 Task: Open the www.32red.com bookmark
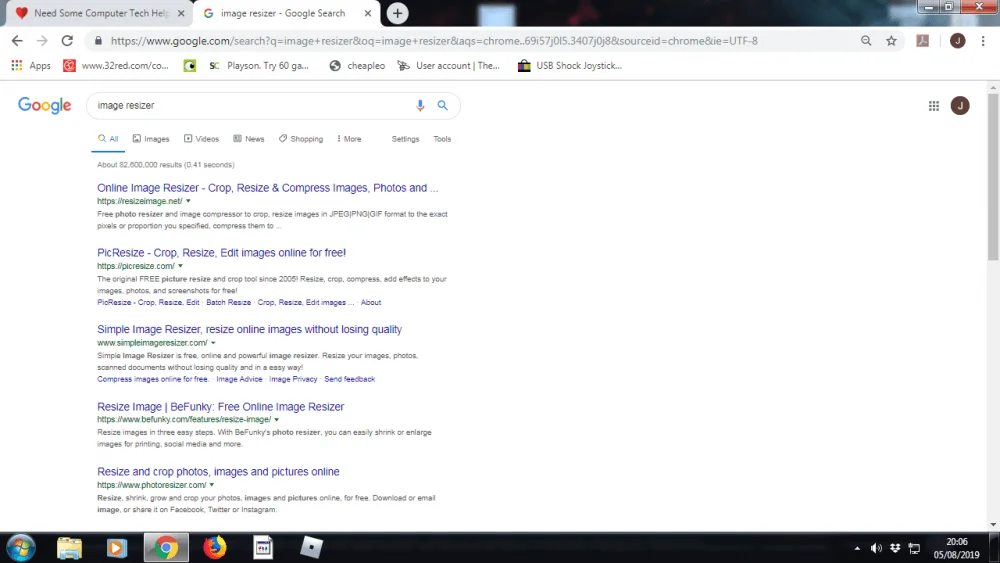pos(116,66)
